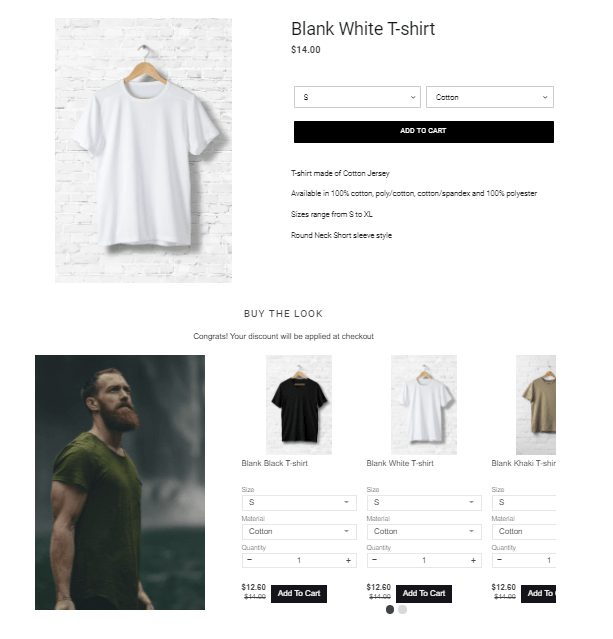This screenshot has width=613, height=639.
Task: Go to first carousel page dot
Action: coord(390,610)
